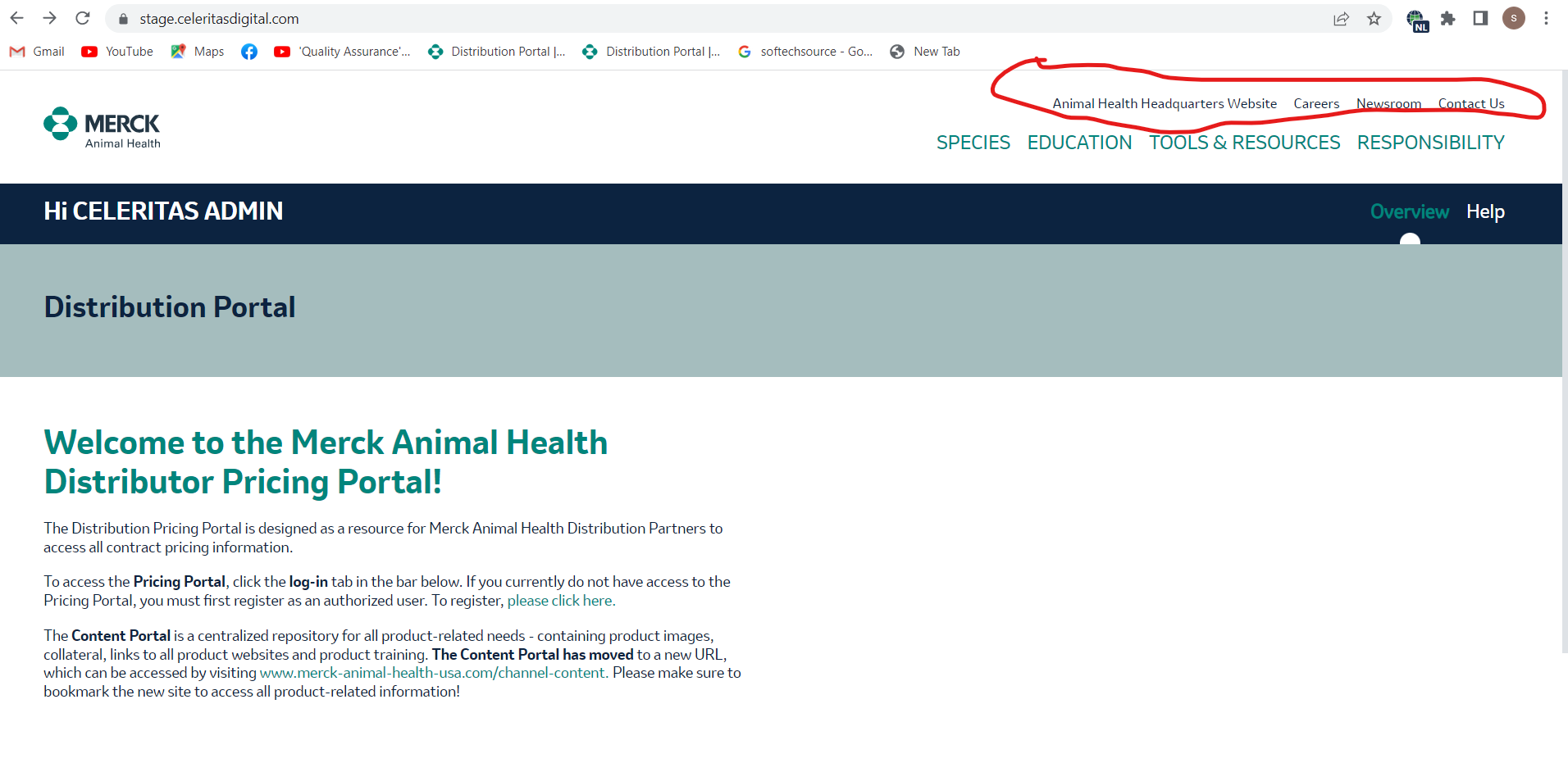Switch to the Help tab

[1485, 211]
